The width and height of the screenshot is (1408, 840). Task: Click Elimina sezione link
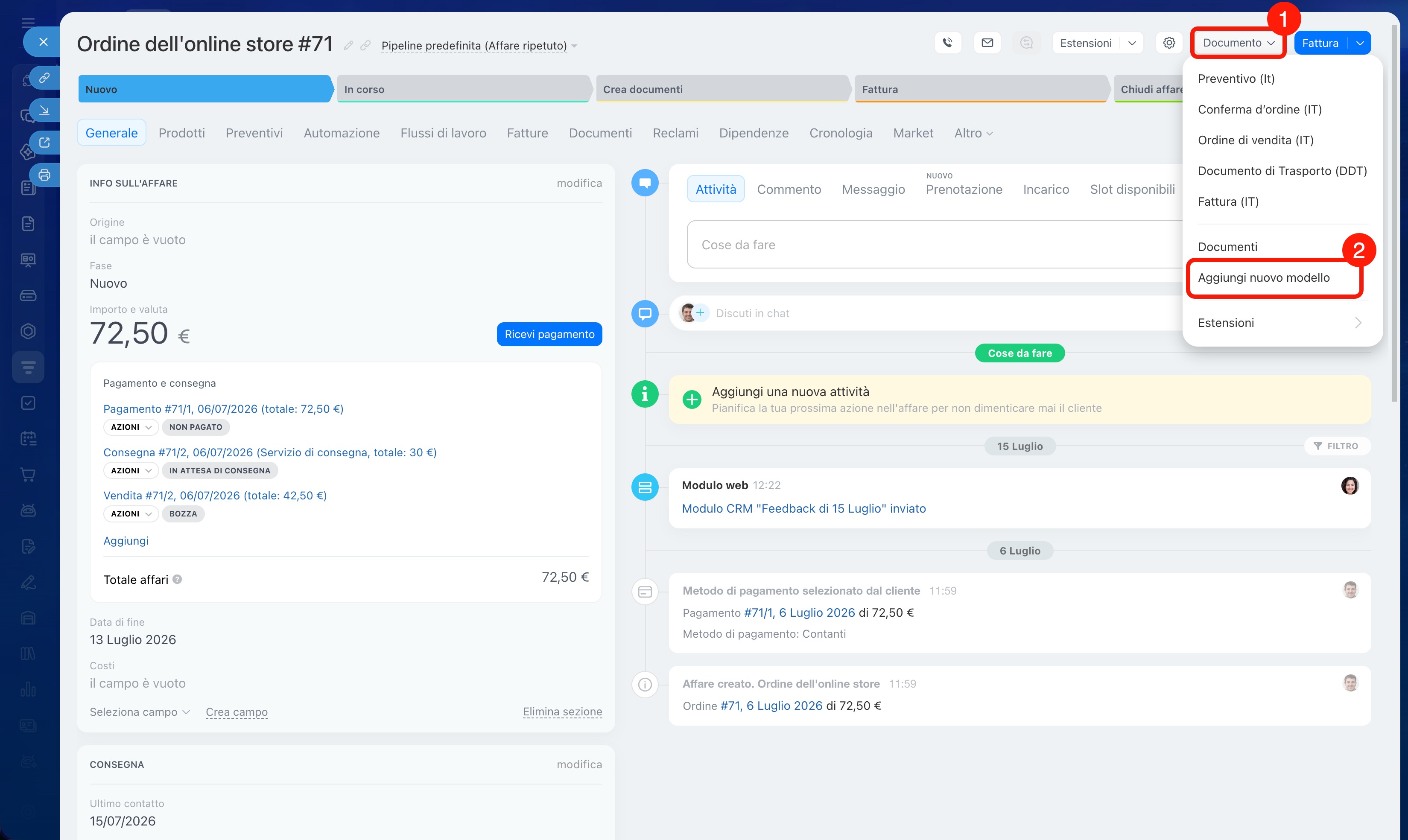point(562,712)
